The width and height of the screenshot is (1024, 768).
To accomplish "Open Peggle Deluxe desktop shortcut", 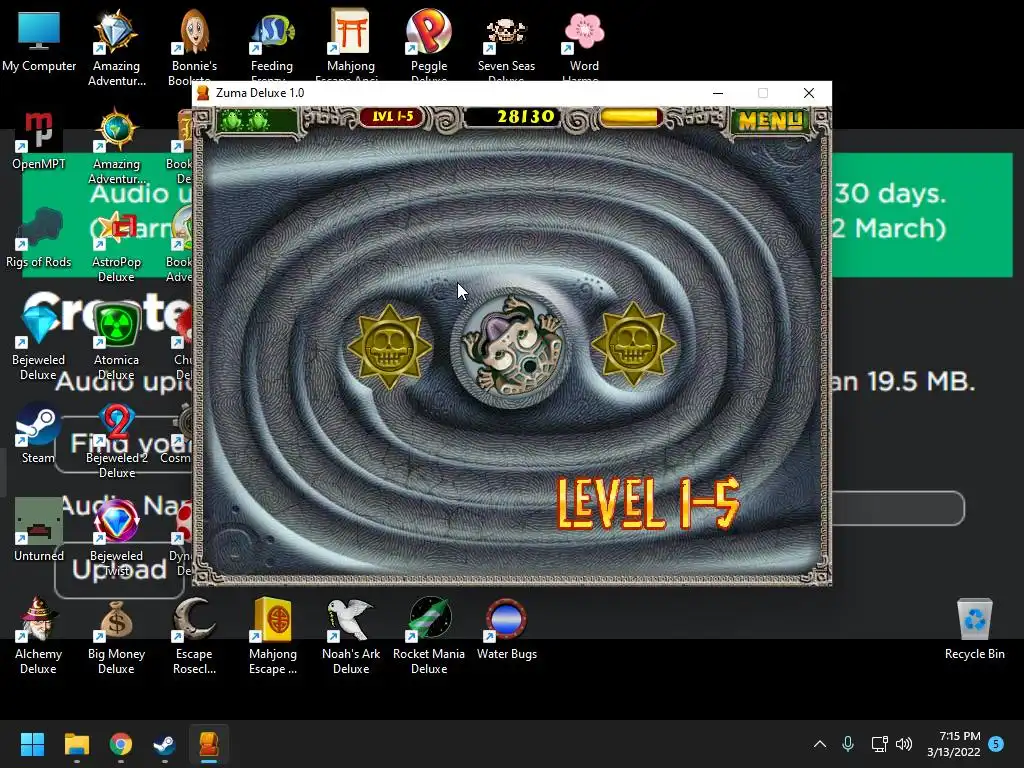I will pyautogui.click(x=429, y=47).
